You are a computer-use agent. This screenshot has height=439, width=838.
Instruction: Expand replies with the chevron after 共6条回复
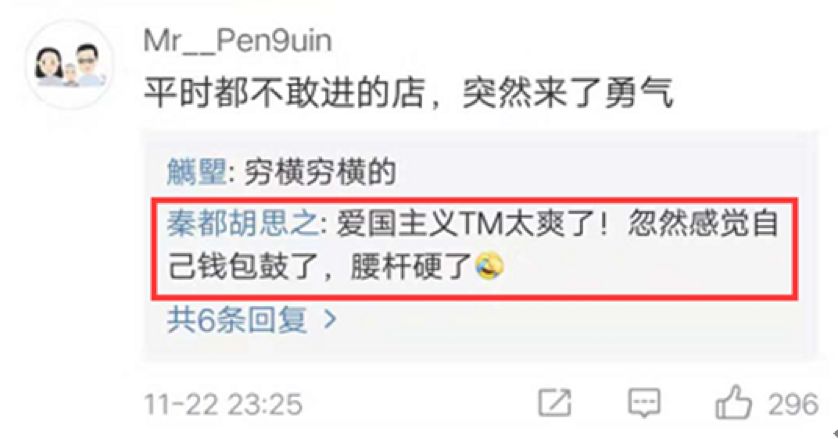click(x=331, y=320)
